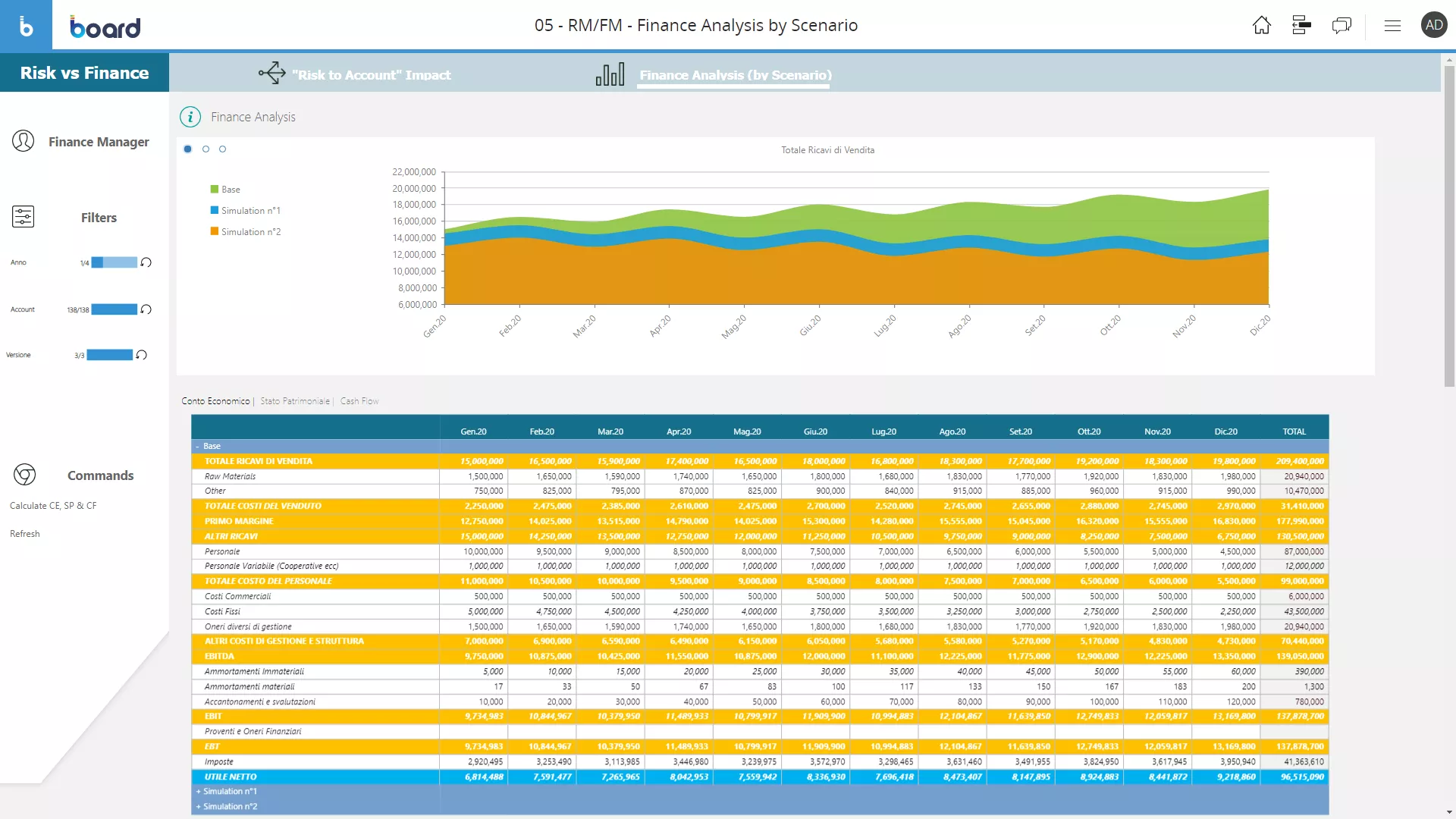
Task: Select the Imposte row label
Action: pos(218,761)
